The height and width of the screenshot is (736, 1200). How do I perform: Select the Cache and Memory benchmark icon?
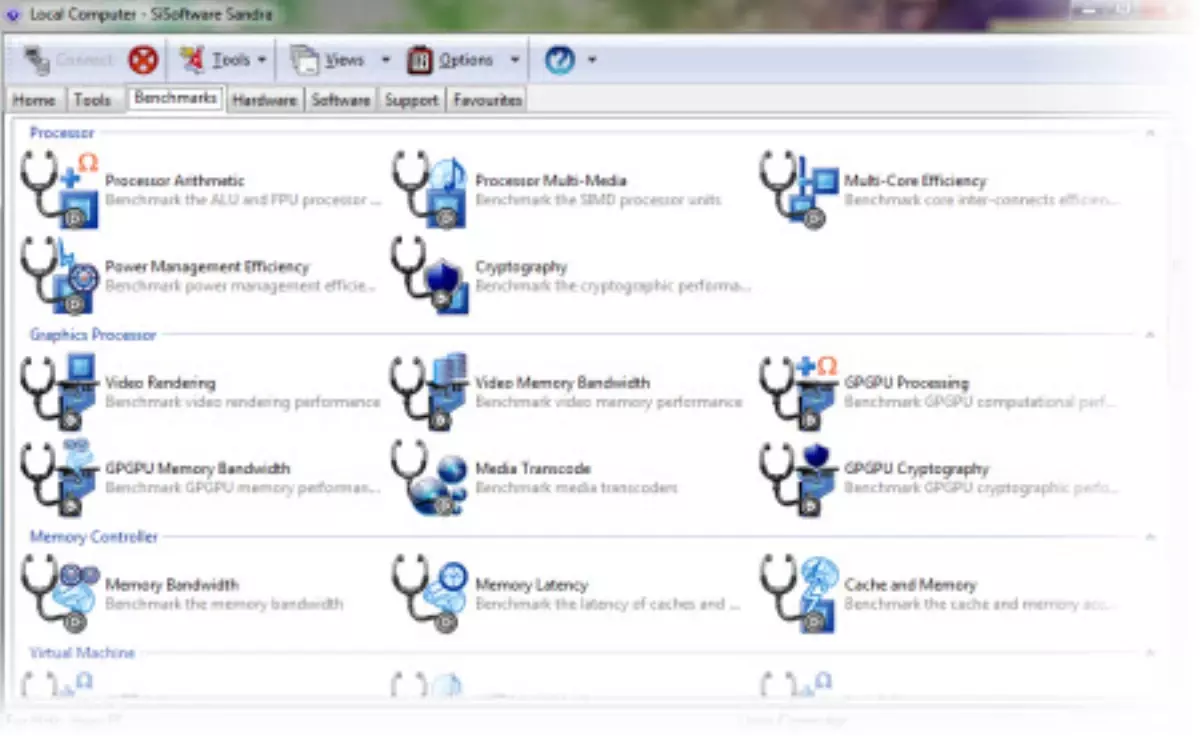[799, 594]
